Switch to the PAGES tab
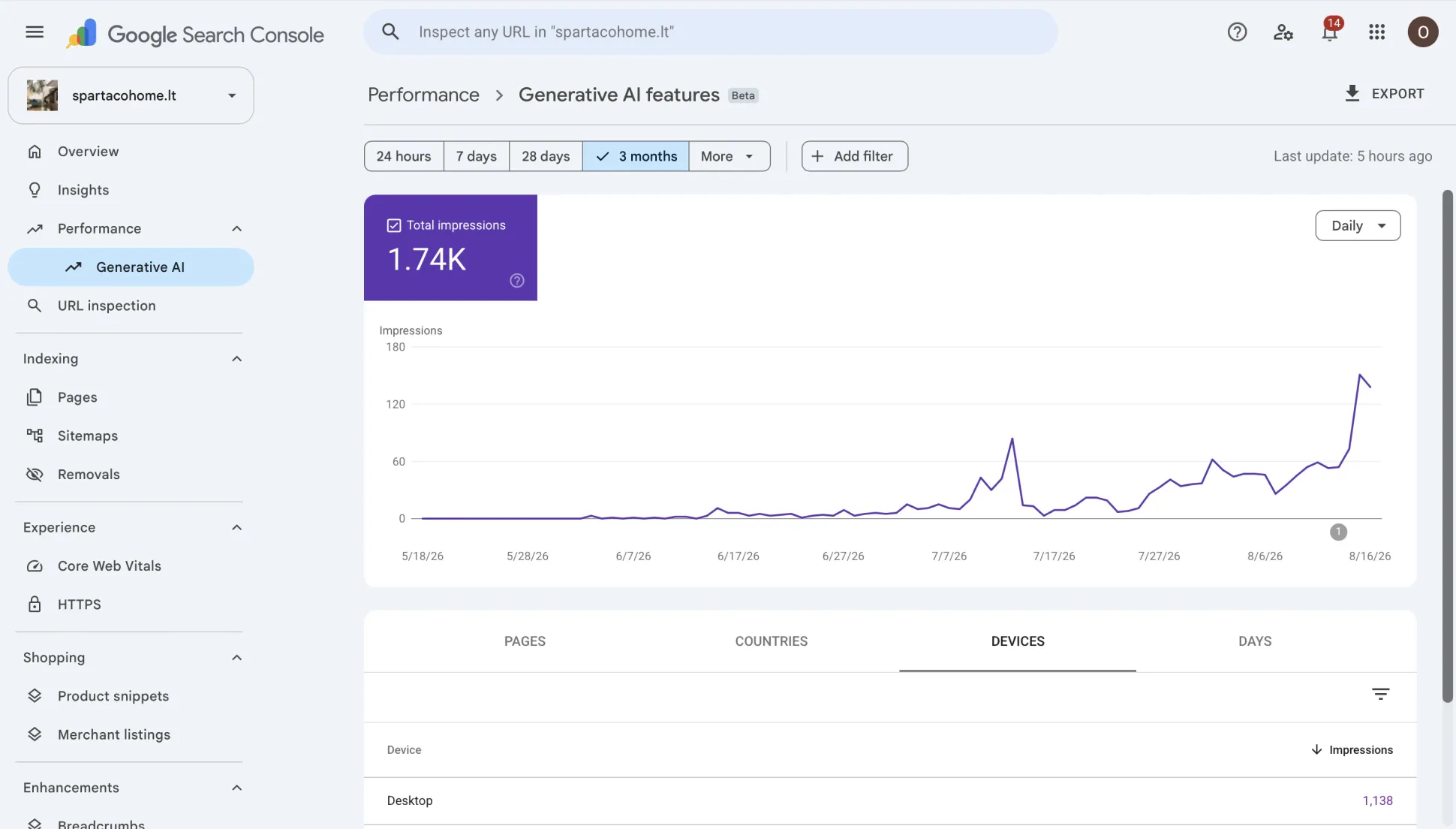 (525, 641)
